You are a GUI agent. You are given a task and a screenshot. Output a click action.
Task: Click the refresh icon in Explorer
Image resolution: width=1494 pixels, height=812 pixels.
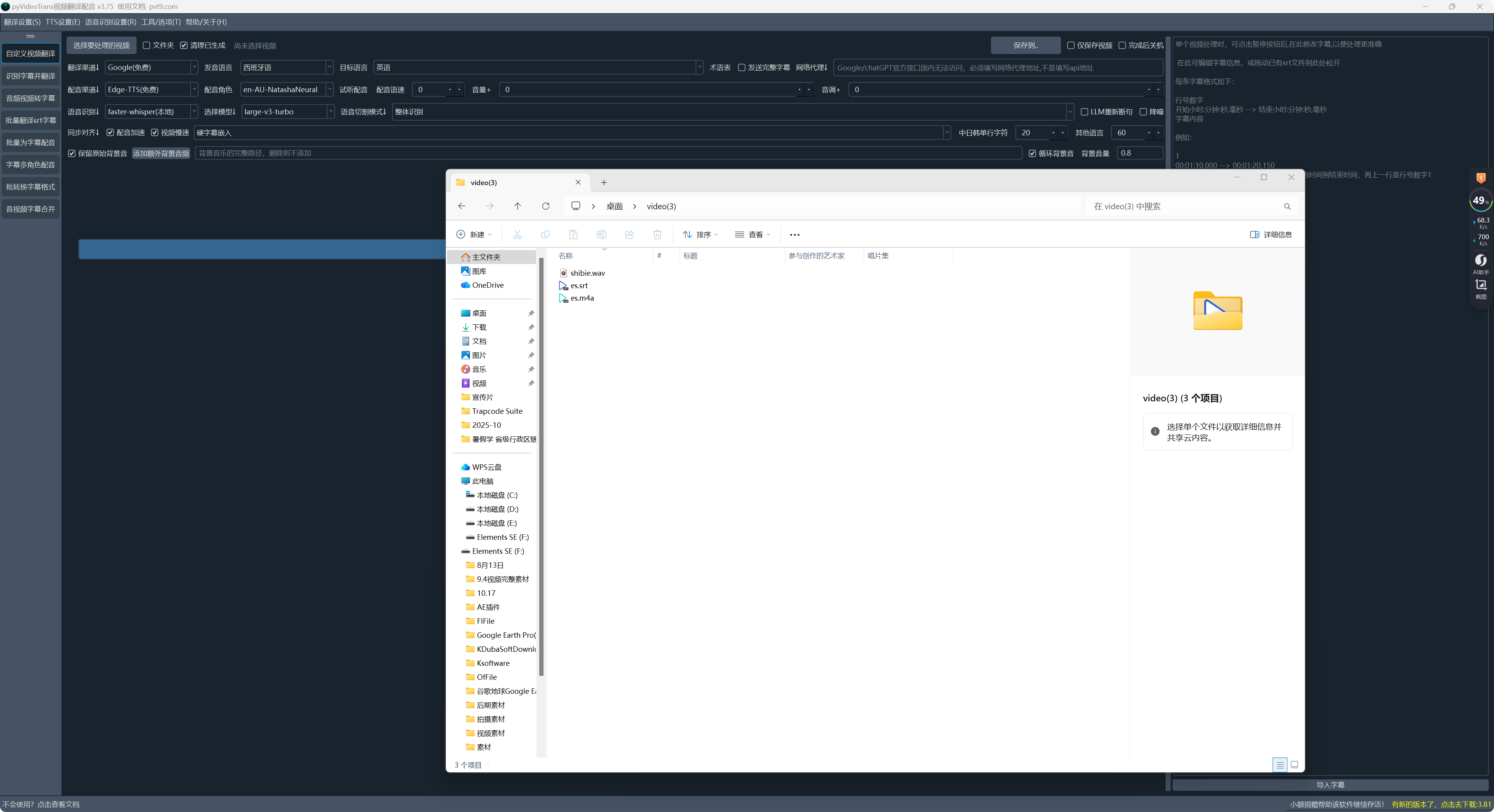[x=546, y=206]
